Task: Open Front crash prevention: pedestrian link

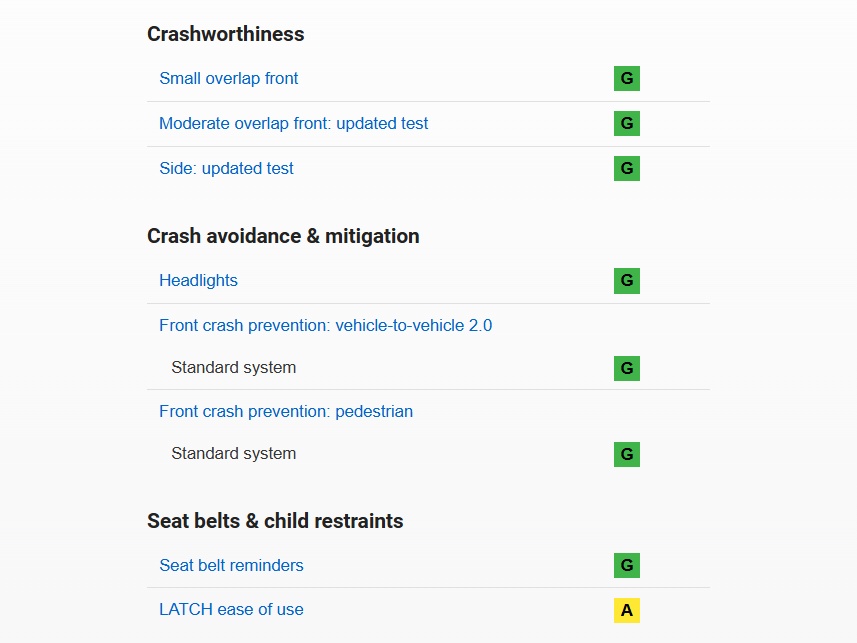Action: pyautogui.click(x=285, y=411)
